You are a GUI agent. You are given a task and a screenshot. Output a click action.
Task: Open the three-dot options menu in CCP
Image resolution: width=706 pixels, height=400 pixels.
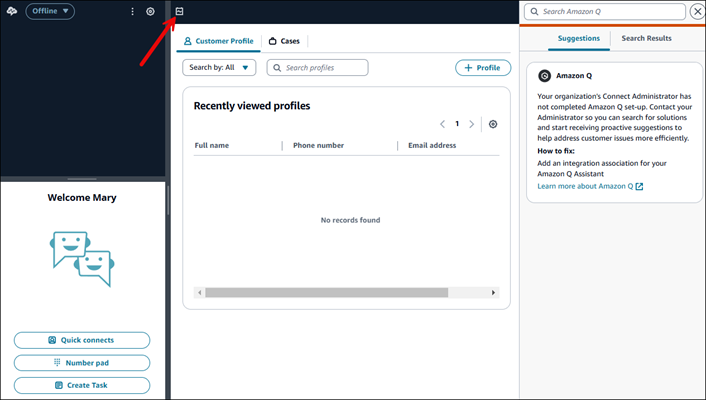[x=133, y=12]
